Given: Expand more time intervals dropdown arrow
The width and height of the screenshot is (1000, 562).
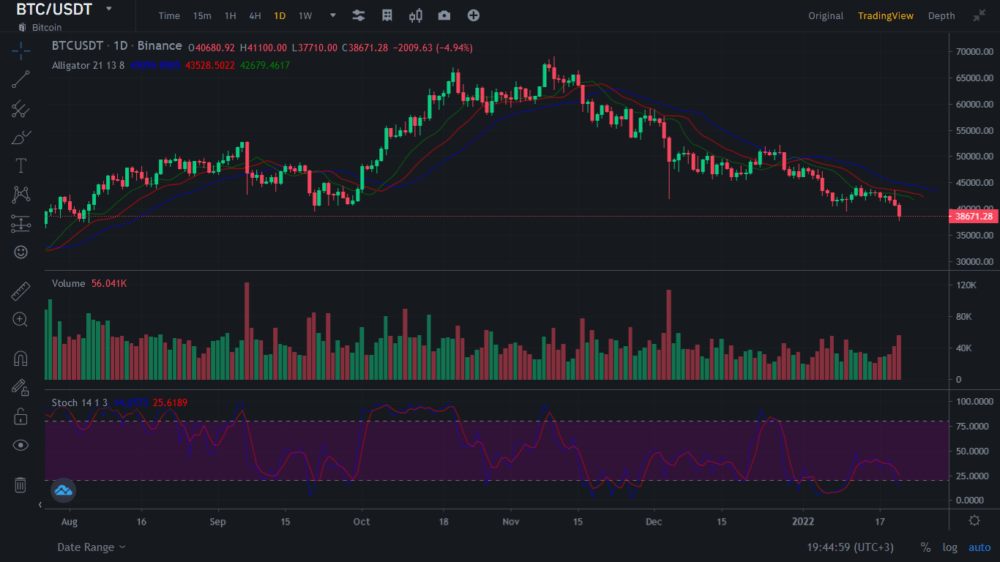Looking at the screenshot, I should point(333,16).
